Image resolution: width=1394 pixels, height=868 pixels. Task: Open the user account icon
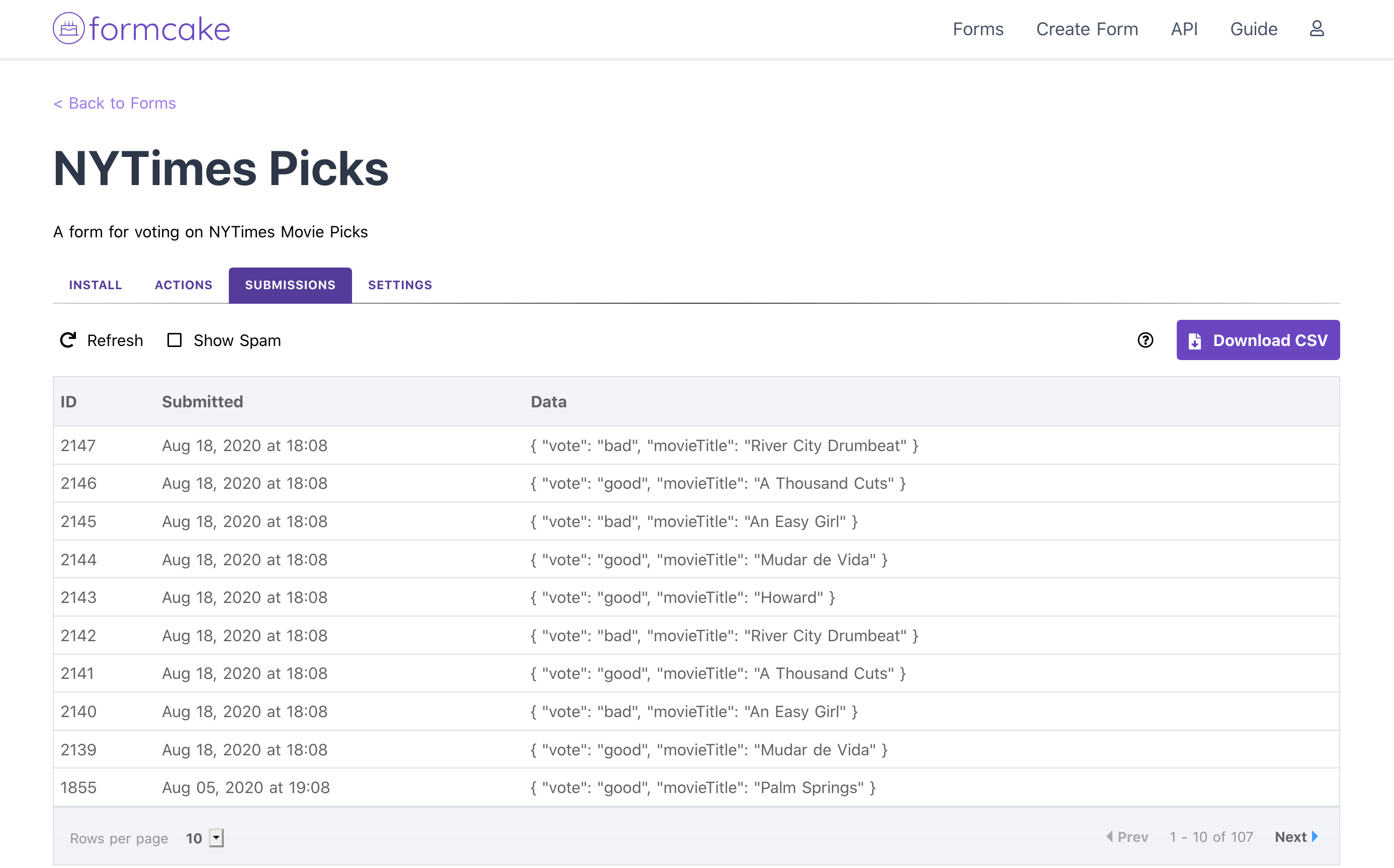(1317, 29)
